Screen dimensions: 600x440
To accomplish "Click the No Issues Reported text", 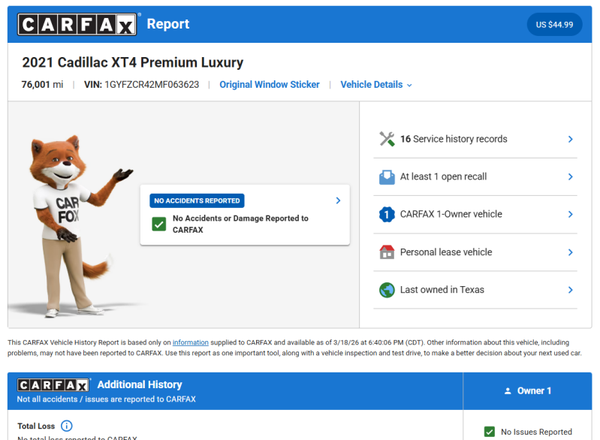I will [536, 432].
